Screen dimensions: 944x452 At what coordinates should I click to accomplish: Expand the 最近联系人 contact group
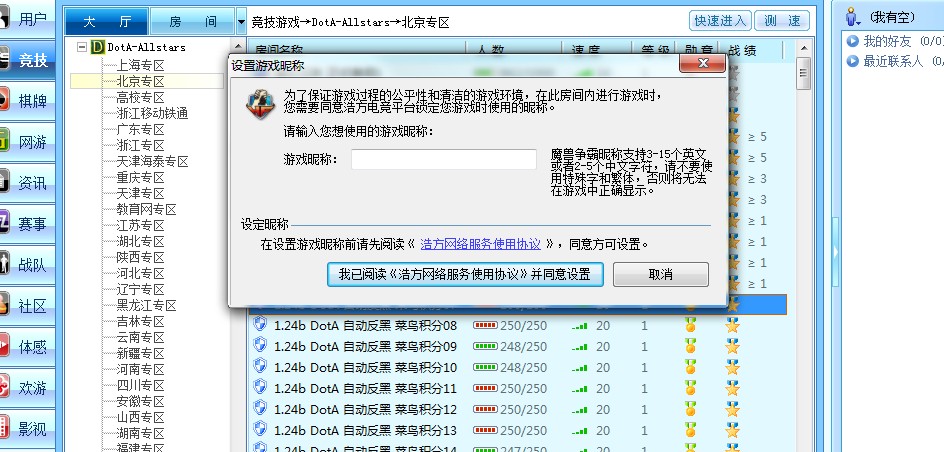[x=852, y=61]
